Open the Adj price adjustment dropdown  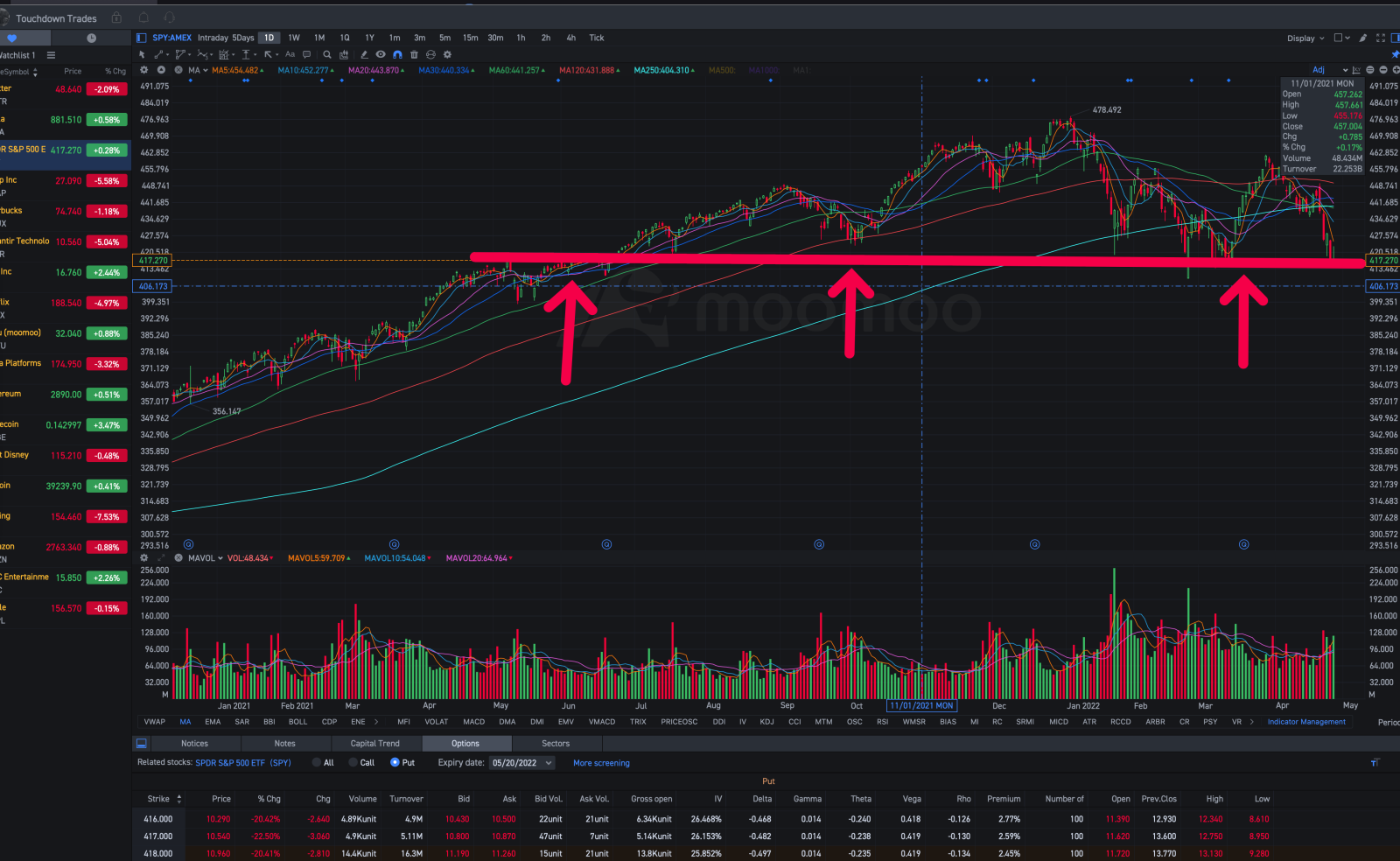[1330, 70]
